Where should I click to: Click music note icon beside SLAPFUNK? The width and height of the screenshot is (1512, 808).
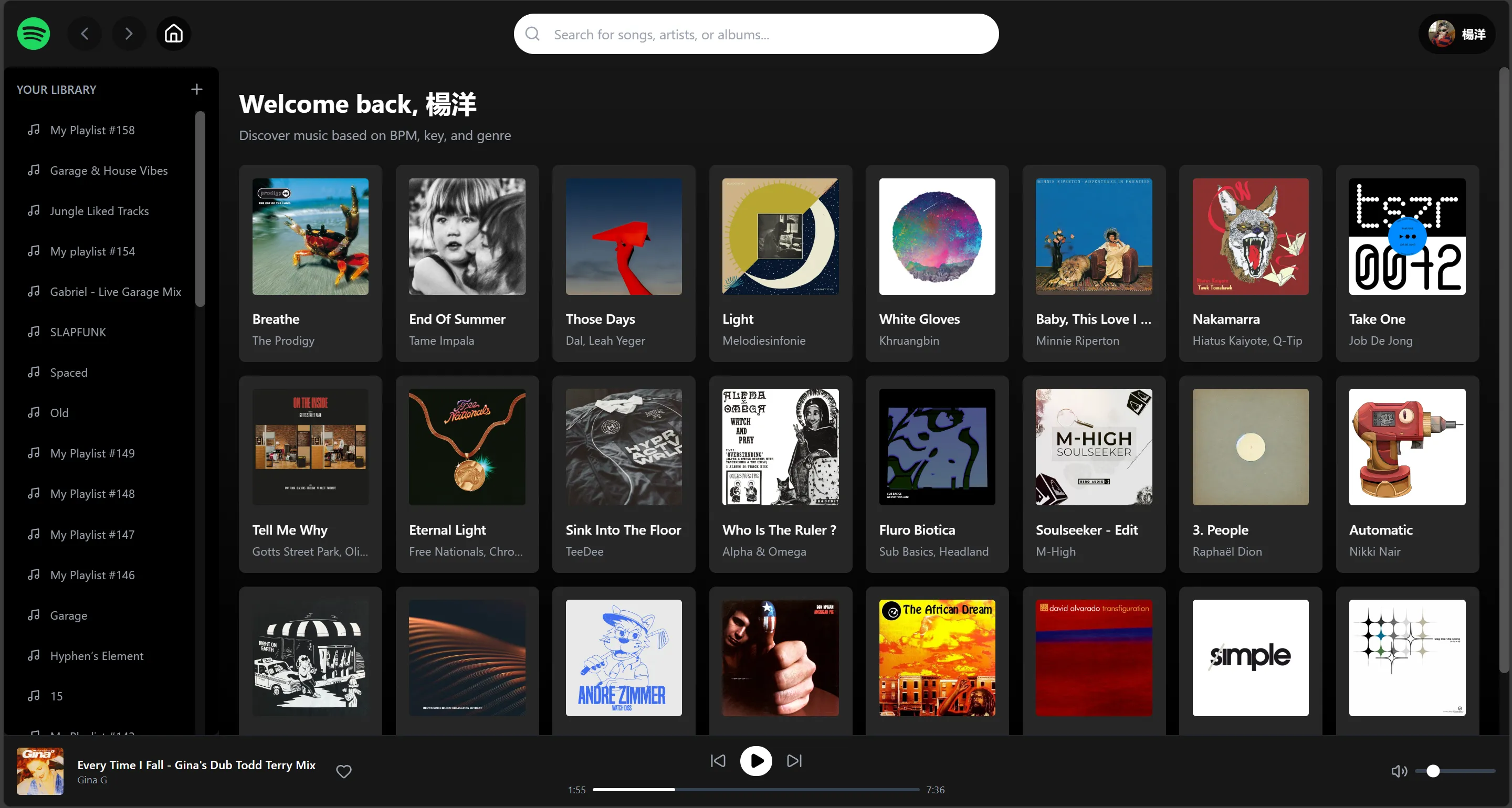pos(34,332)
